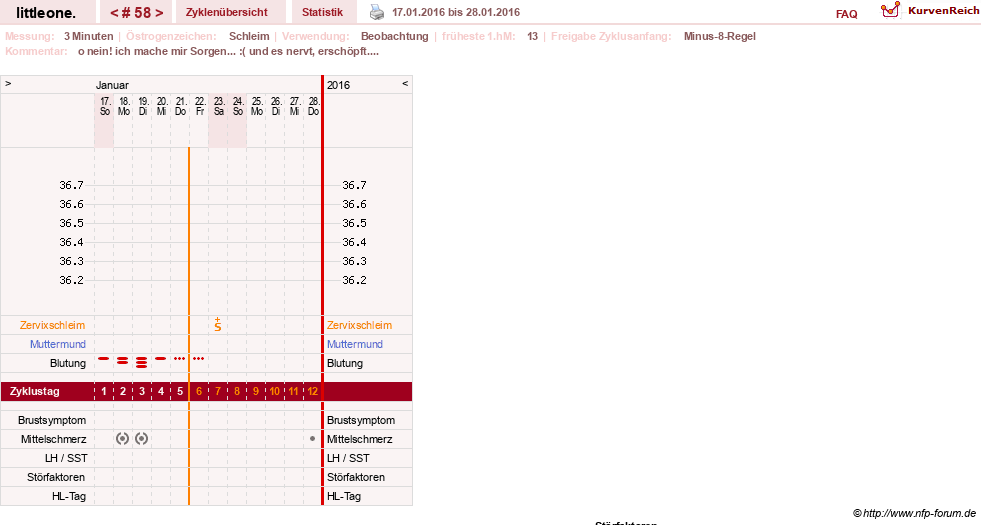Click the left Muttermund row label
This screenshot has width=981, height=525.
pos(58,344)
